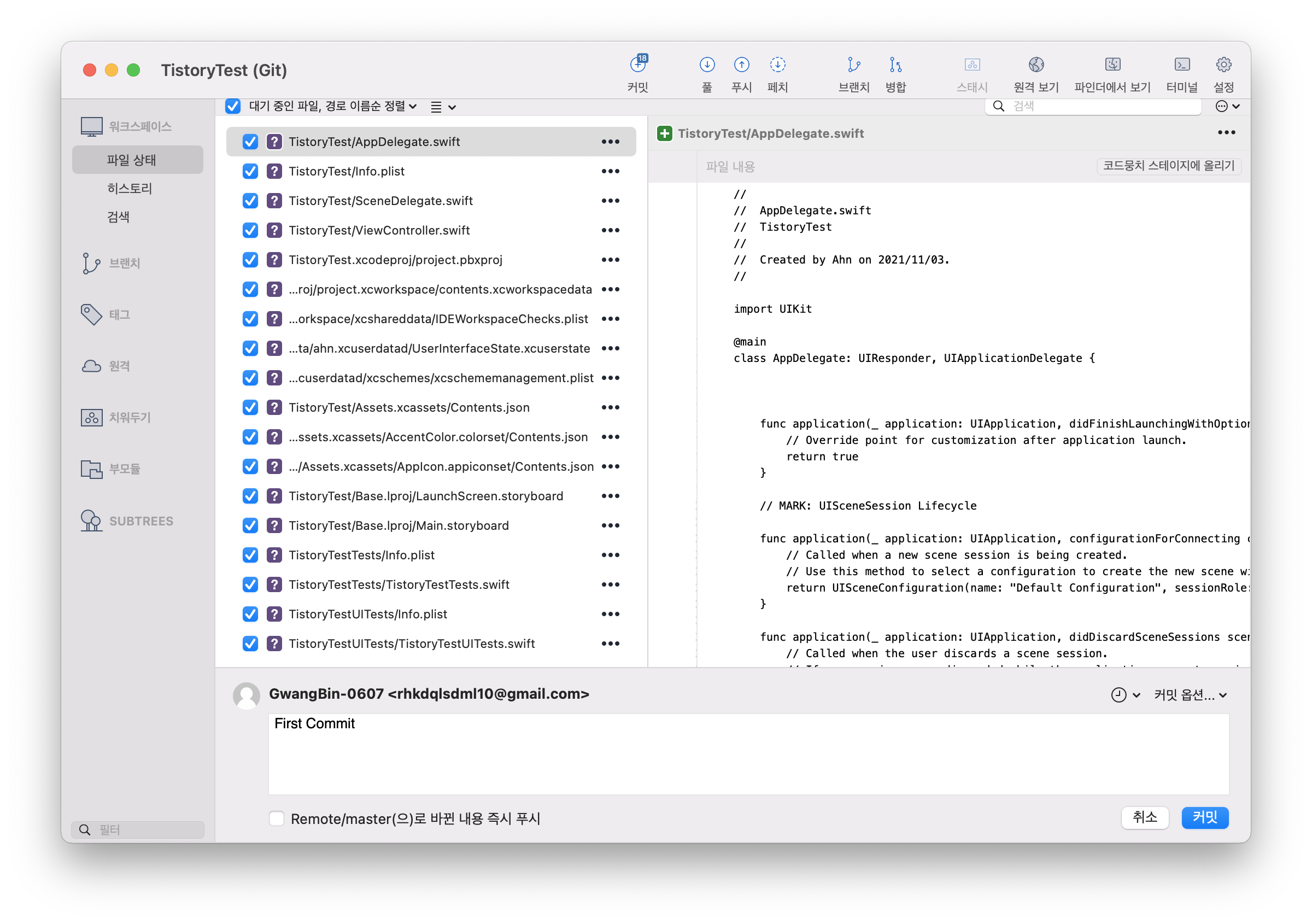Click the Fetch (페치) toolbar icon

pyautogui.click(x=777, y=65)
